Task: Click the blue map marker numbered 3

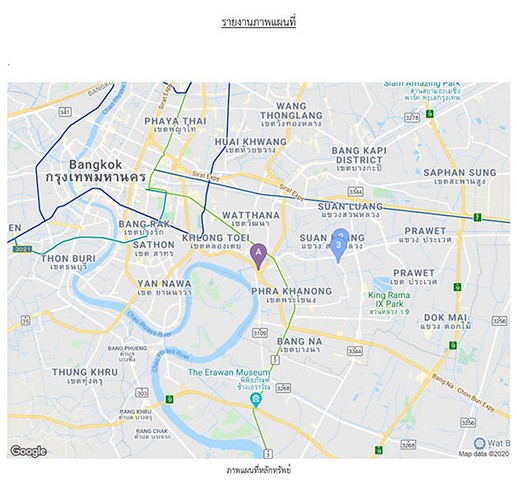Action: 338,249
